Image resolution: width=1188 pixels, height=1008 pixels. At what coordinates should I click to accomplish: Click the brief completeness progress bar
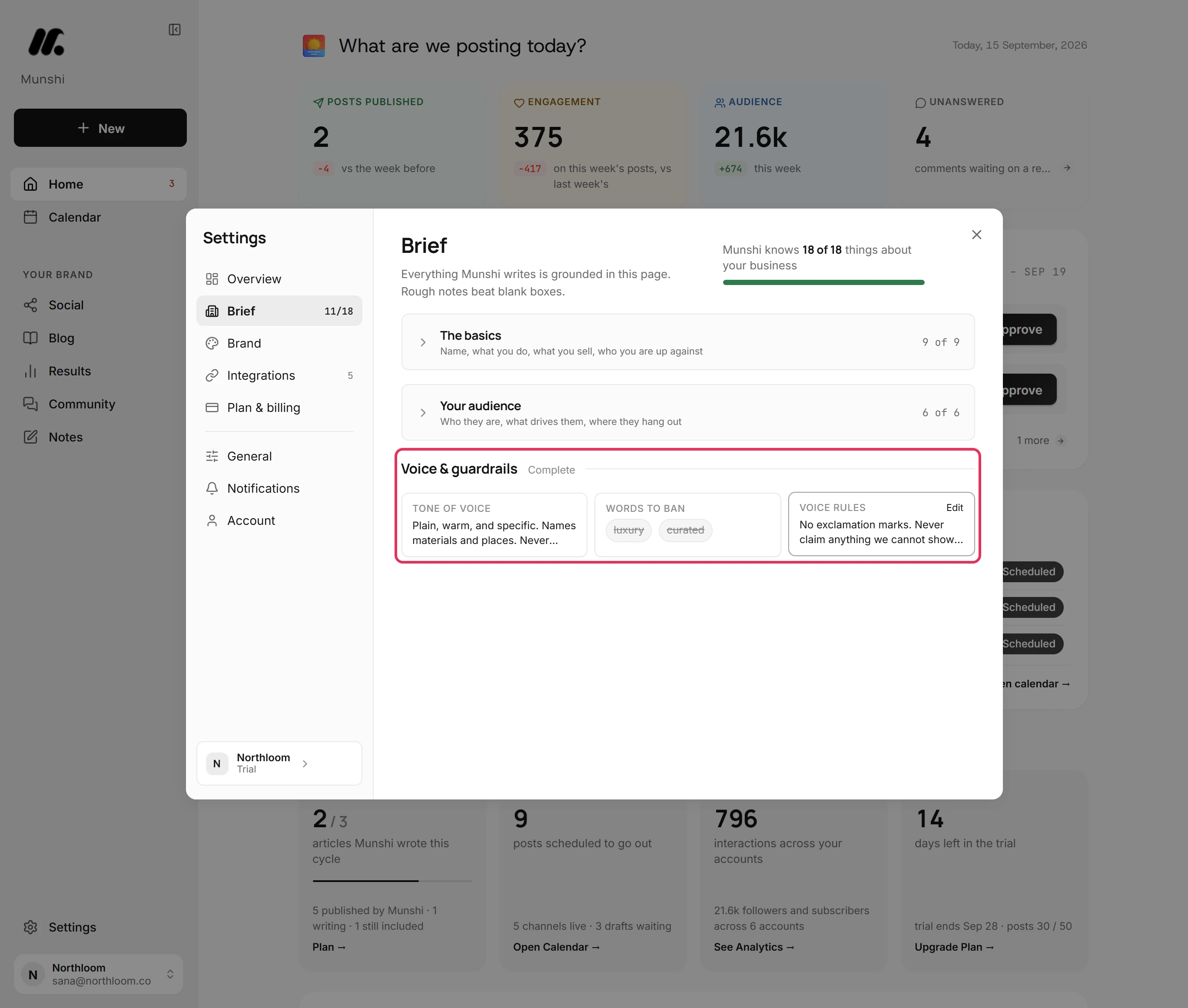823,282
